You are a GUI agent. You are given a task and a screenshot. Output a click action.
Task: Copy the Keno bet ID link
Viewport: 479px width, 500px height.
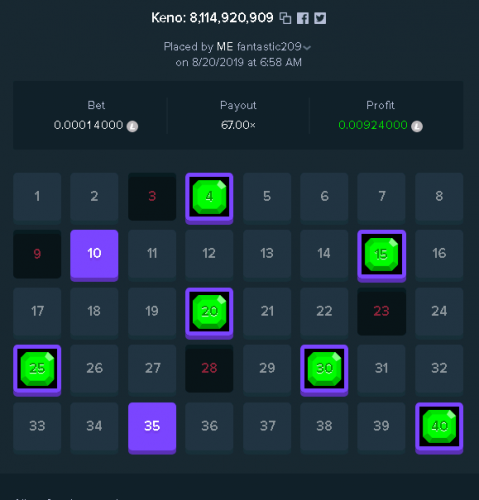(285, 18)
